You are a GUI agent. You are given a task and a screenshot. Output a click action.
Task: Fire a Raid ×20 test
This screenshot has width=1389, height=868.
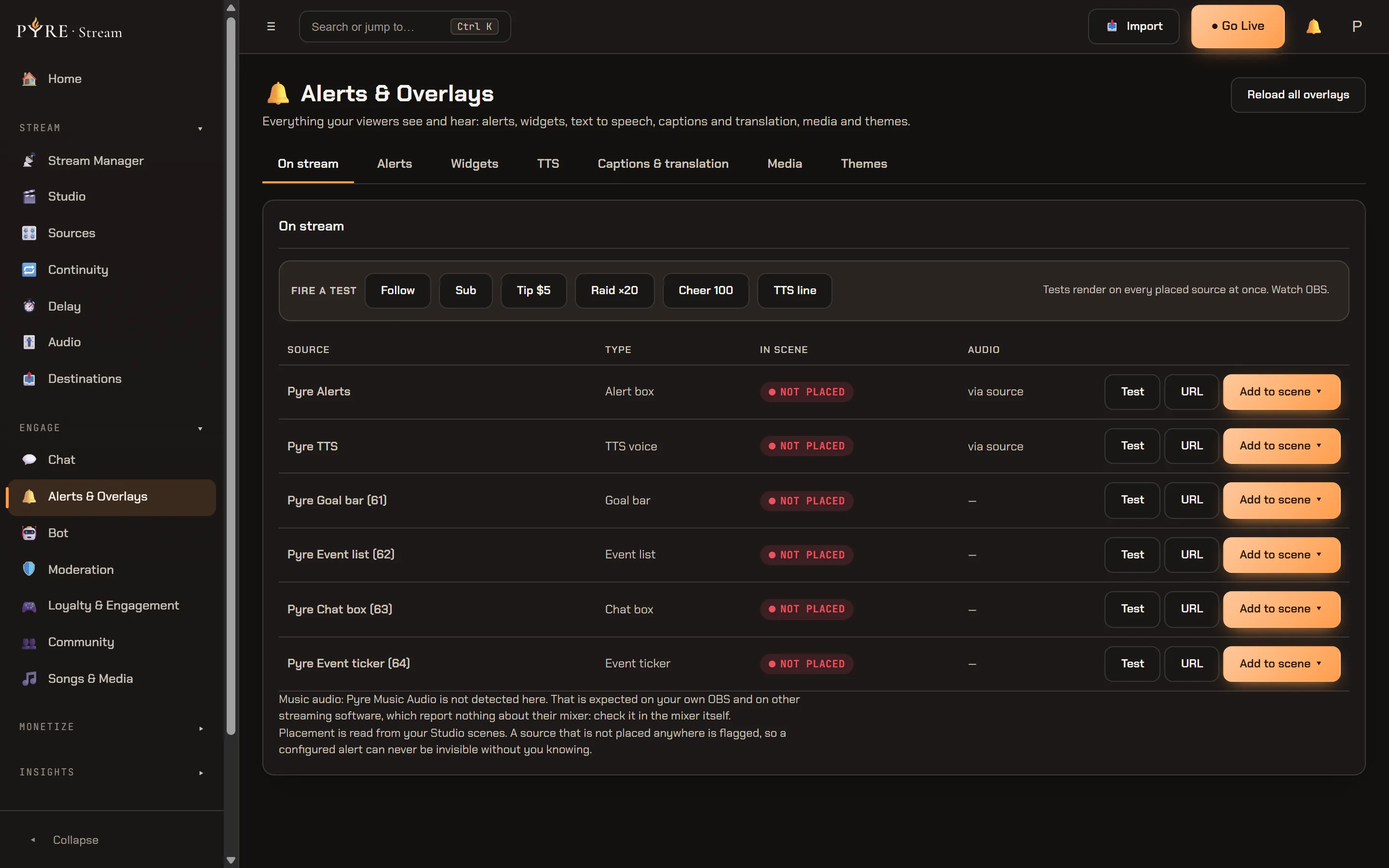[615, 290]
